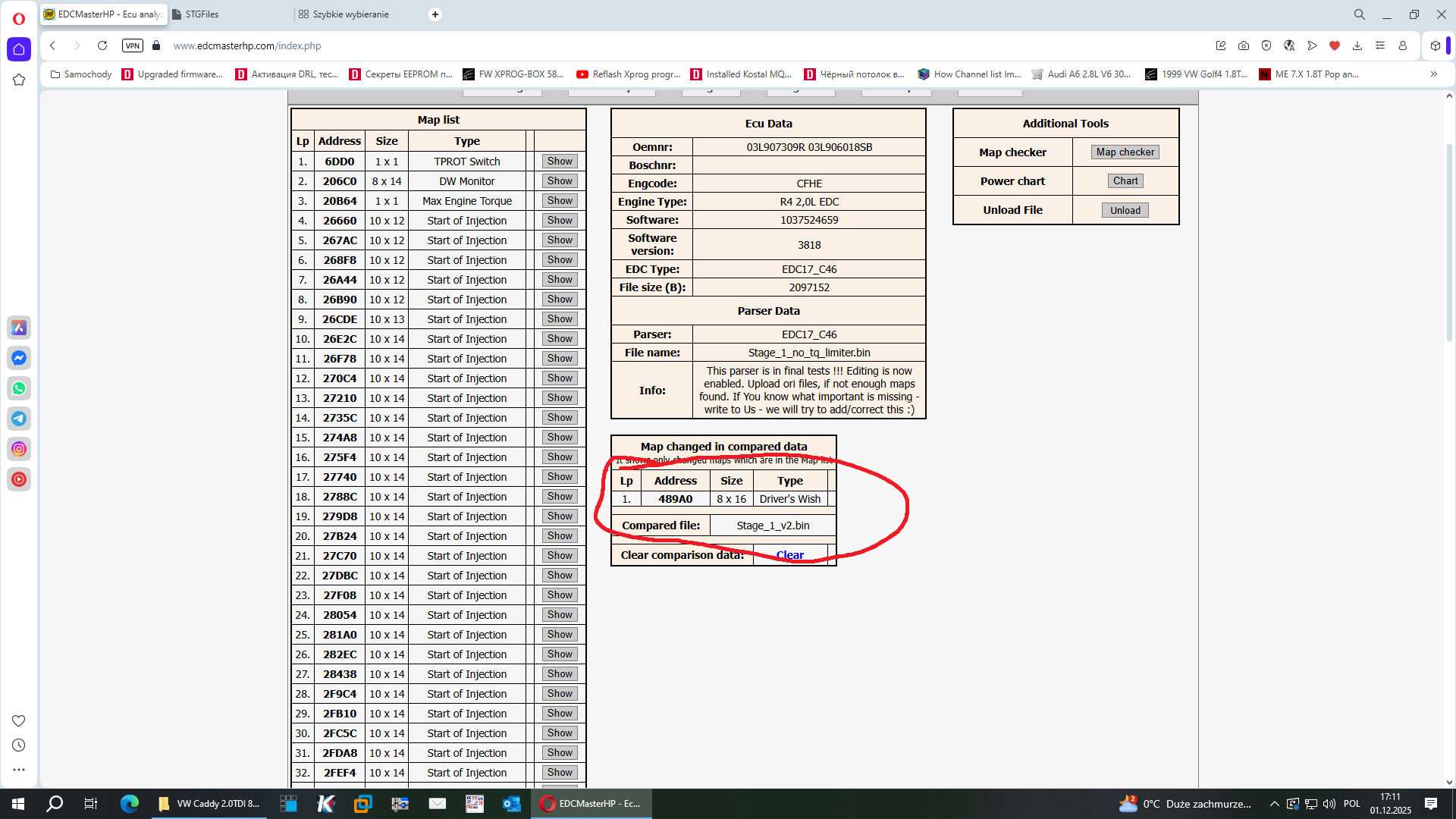Image resolution: width=1456 pixels, height=819 pixels.
Task: Click the 489A0 address cell
Action: coord(675,499)
